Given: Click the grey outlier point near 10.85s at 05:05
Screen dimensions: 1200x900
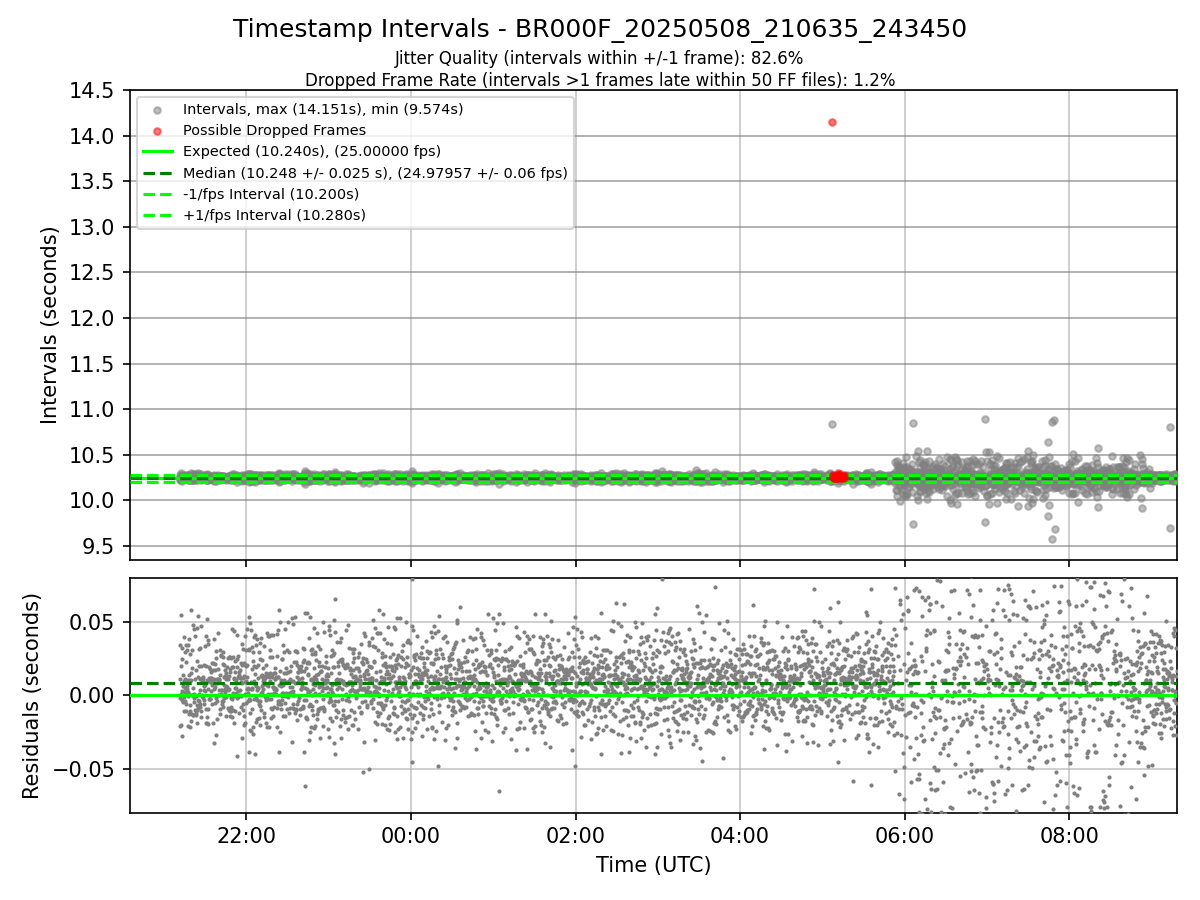Looking at the screenshot, I should click(x=832, y=424).
